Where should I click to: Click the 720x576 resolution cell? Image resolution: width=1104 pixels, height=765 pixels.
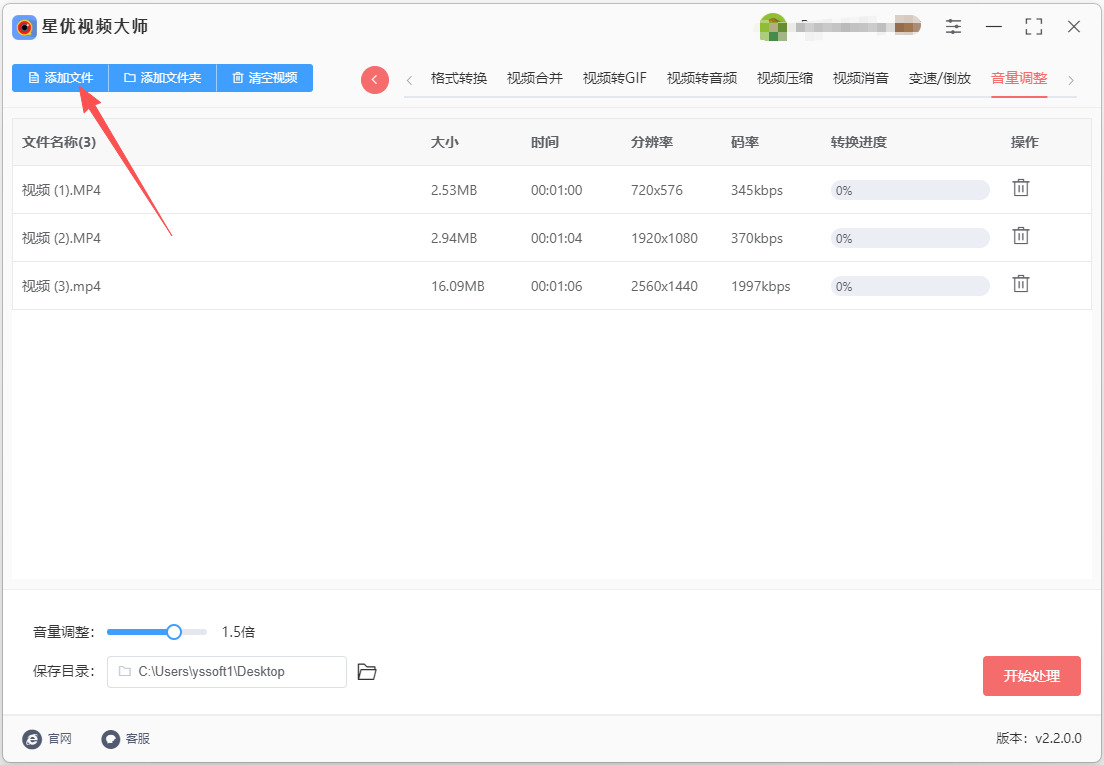657,190
